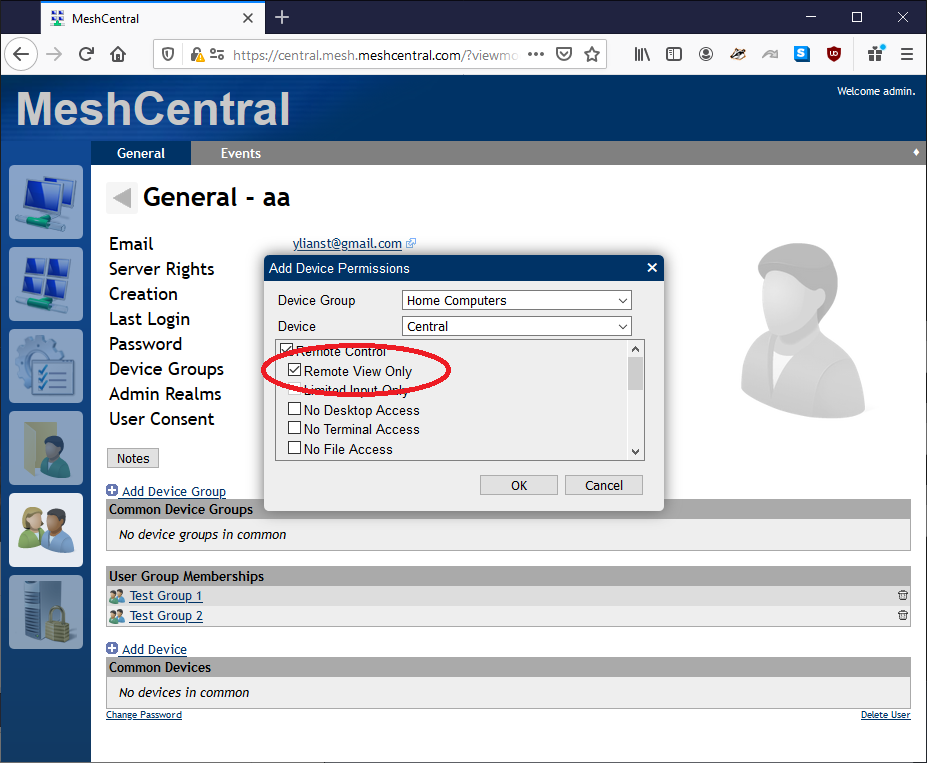927x763 pixels.
Task: Remove Test Group 2 with trash icon
Action: tap(903, 615)
